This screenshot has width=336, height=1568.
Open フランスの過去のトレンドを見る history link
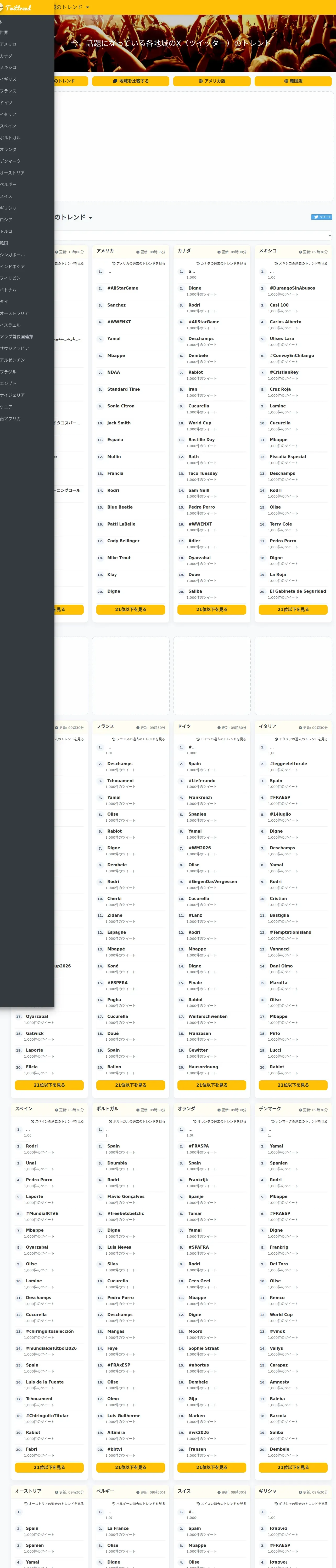pos(138,739)
